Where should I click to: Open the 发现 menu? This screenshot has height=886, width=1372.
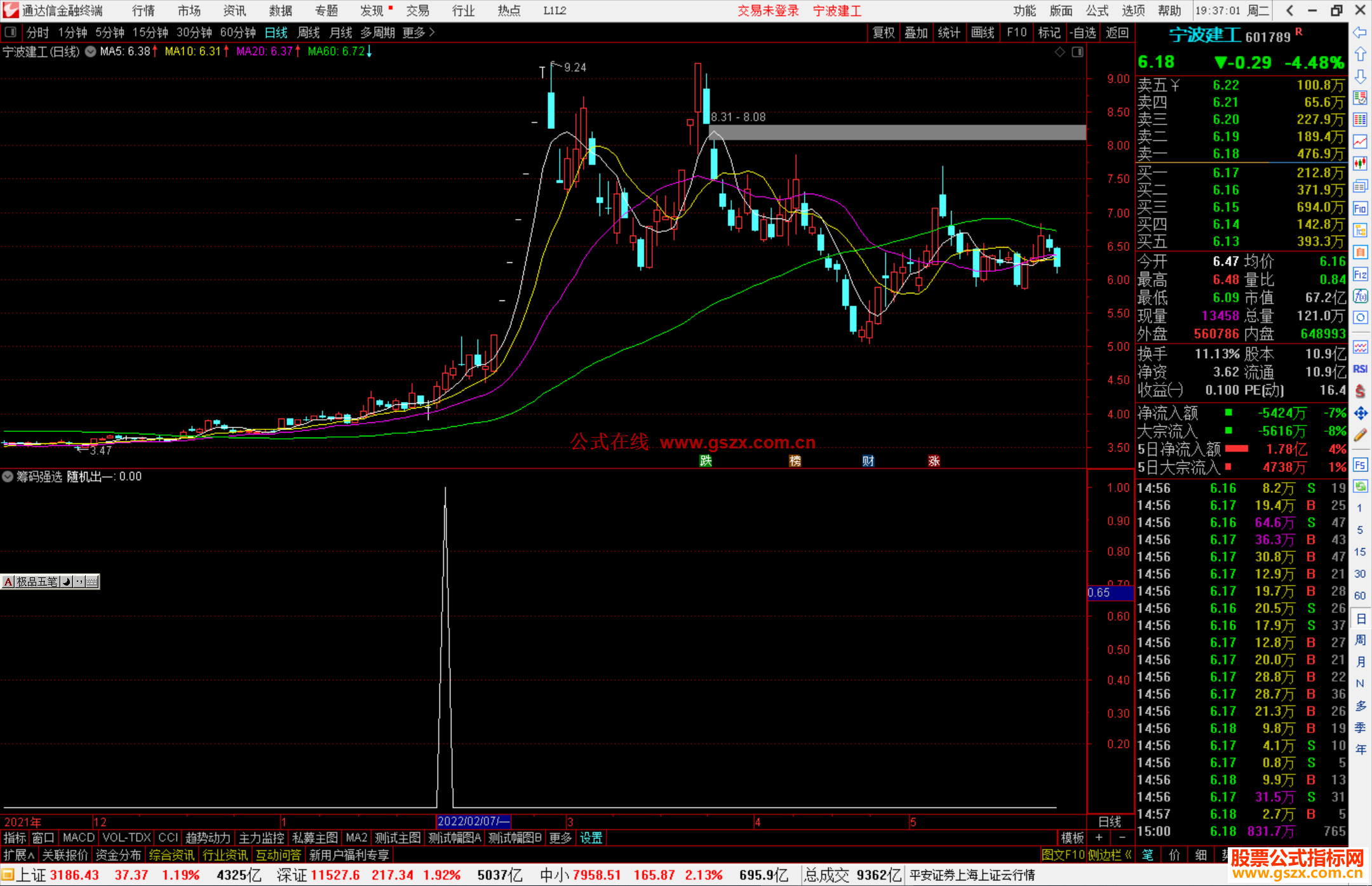pyautogui.click(x=372, y=11)
